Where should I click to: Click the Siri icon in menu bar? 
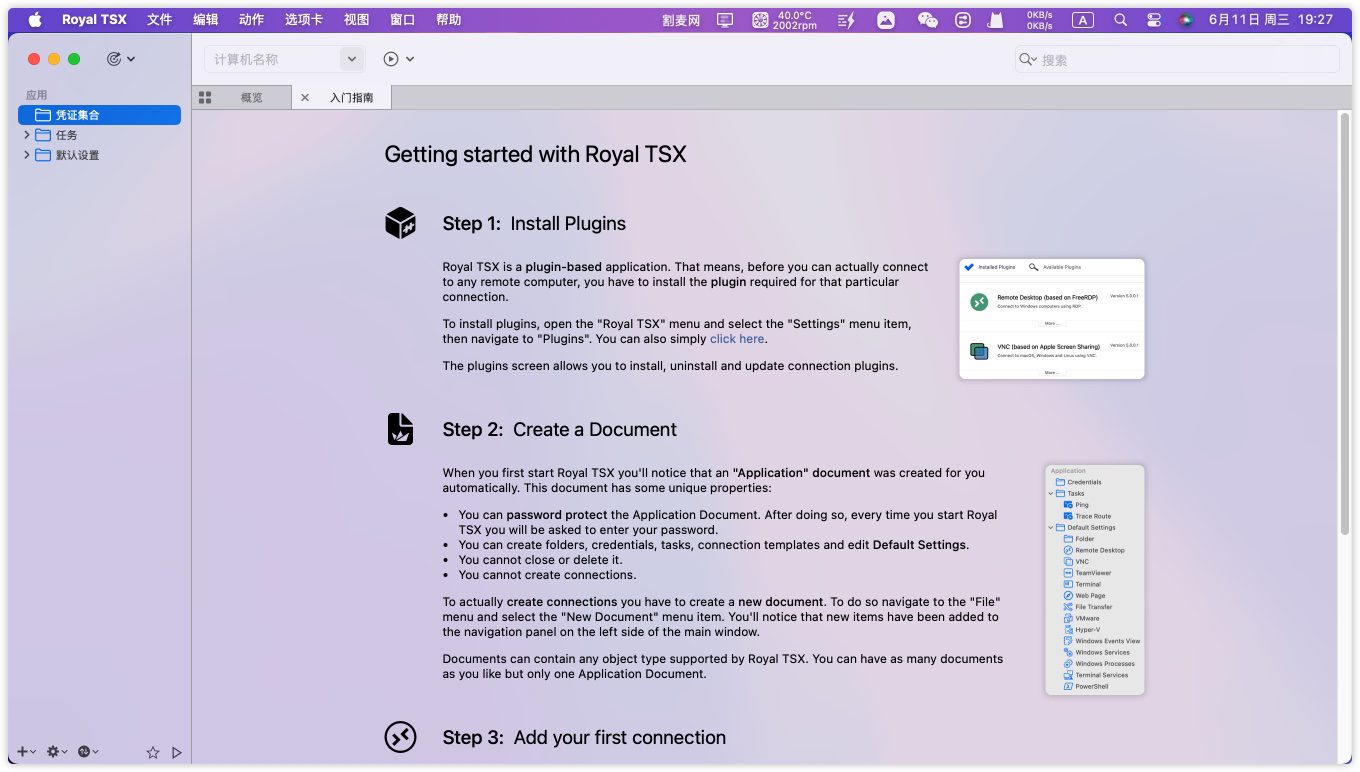(1186, 19)
